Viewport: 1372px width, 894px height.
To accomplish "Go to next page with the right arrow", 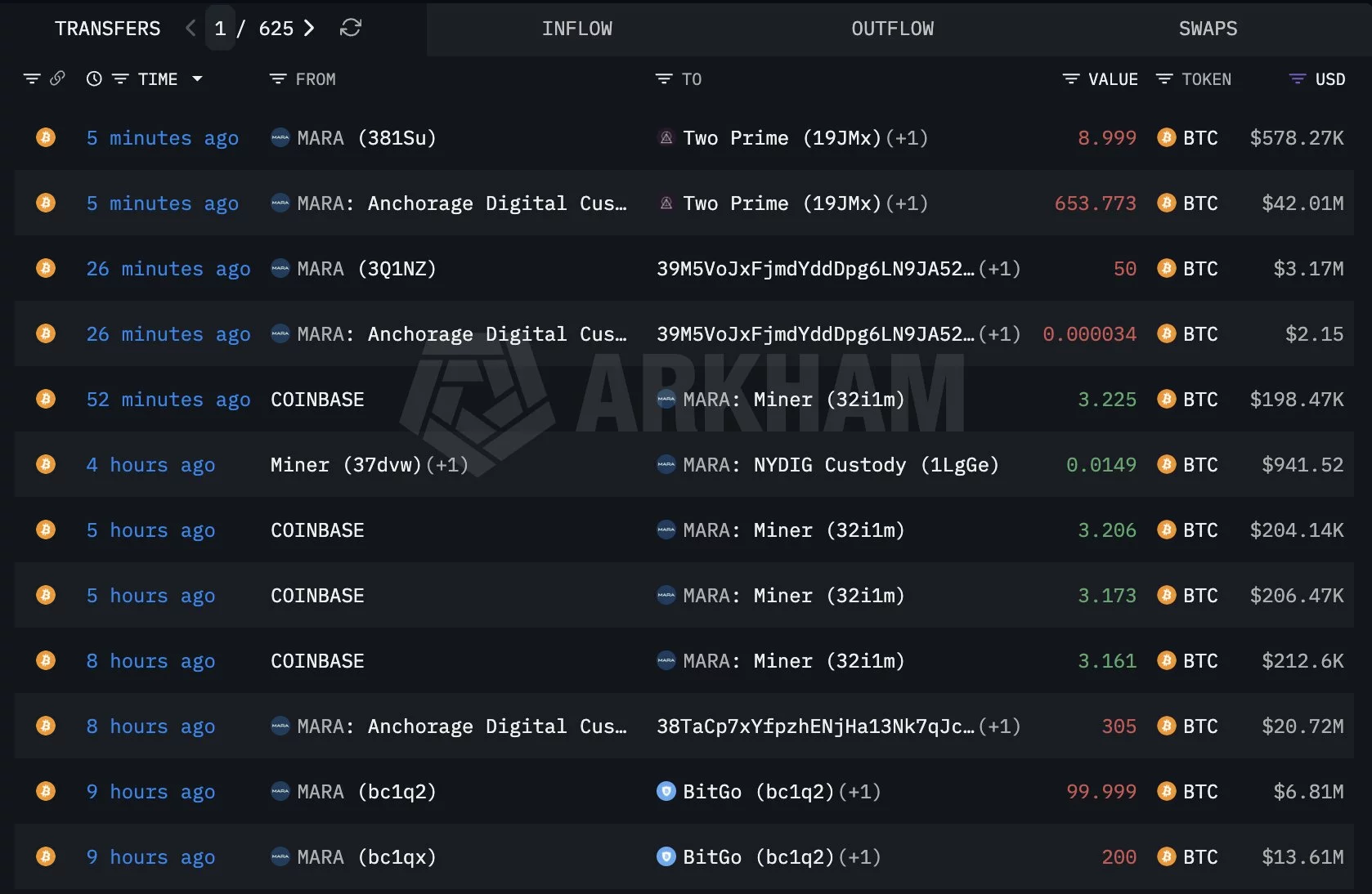I will 309,29.
